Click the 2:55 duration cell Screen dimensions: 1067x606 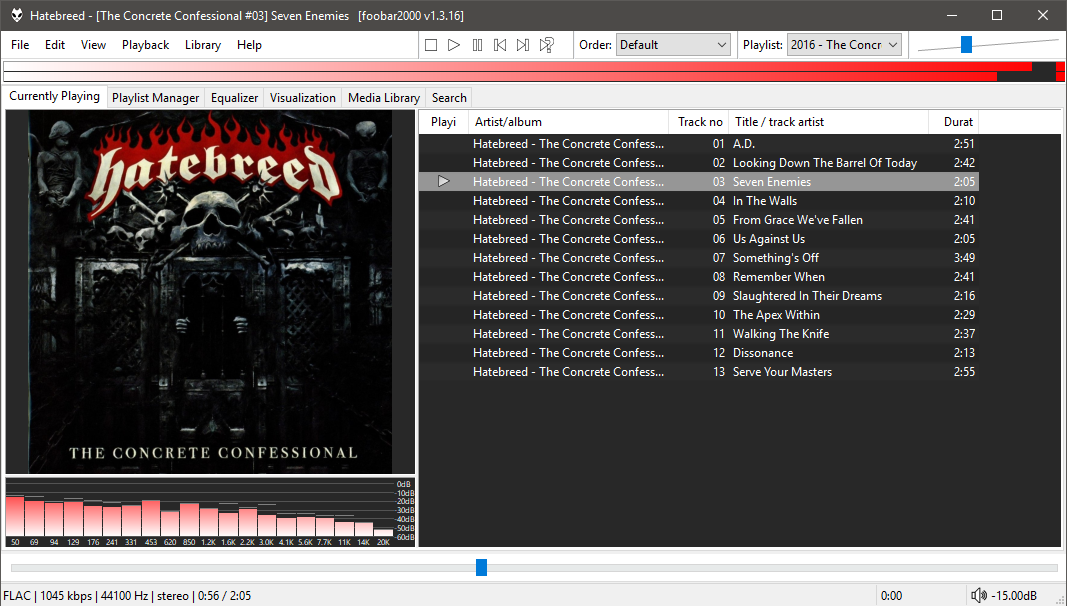pyautogui.click(x=964, y=372)
